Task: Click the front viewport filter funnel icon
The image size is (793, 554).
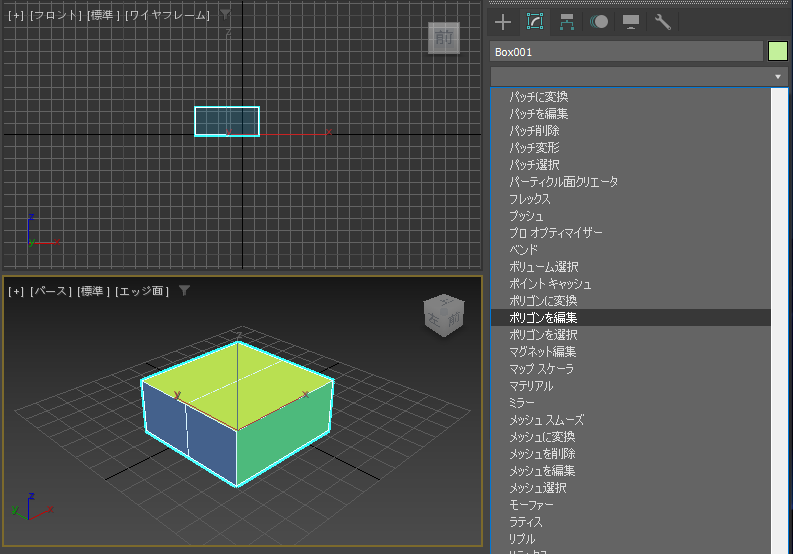Action: [225, 14]
